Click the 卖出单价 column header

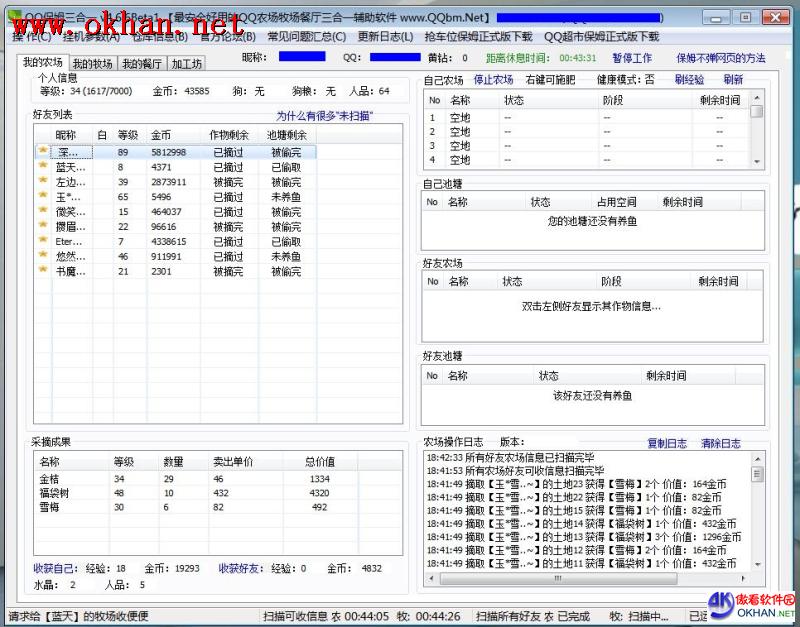pyautogui.click(x=246, y=462)
